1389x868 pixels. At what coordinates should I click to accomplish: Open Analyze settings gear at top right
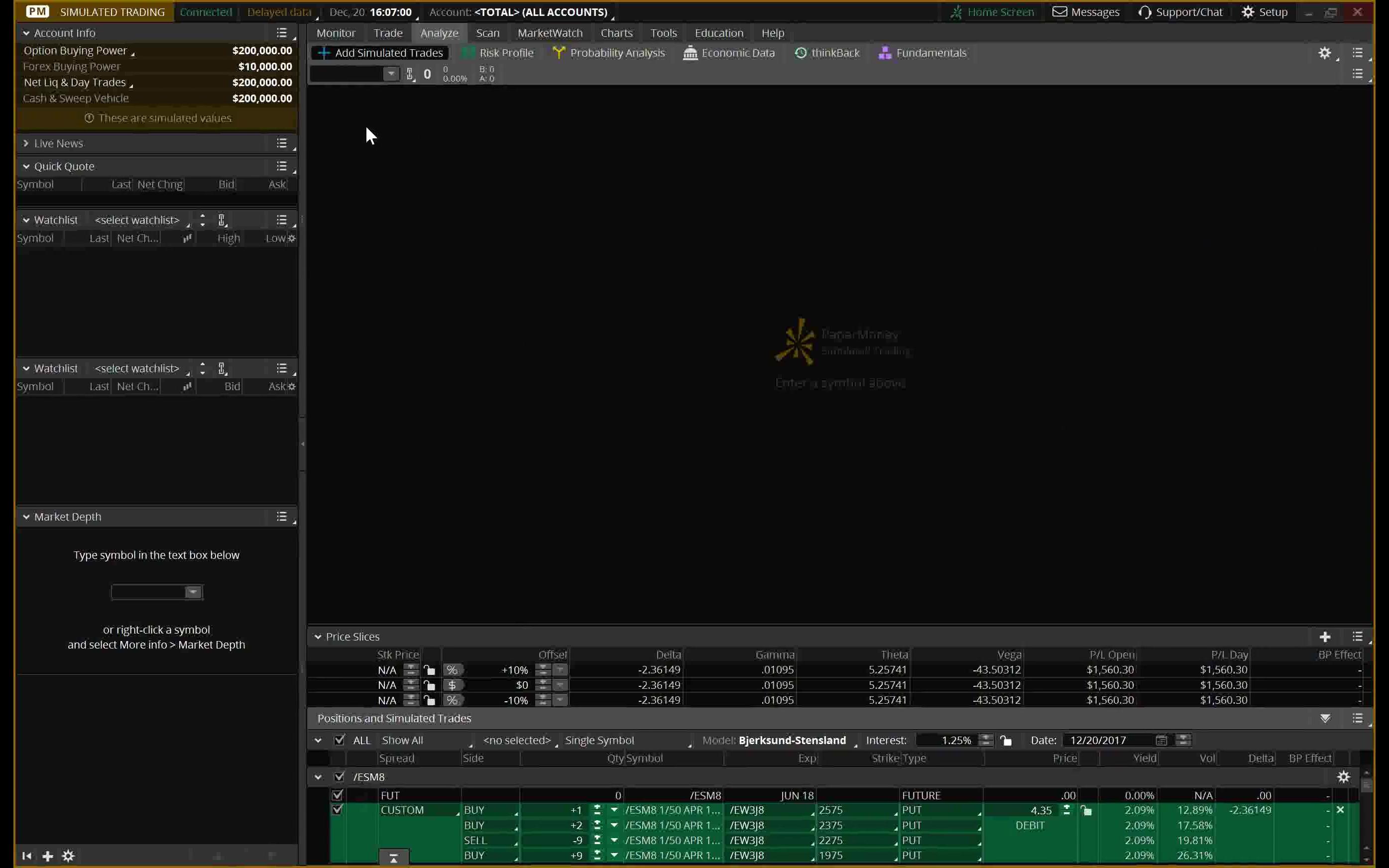pos(1325,53)
